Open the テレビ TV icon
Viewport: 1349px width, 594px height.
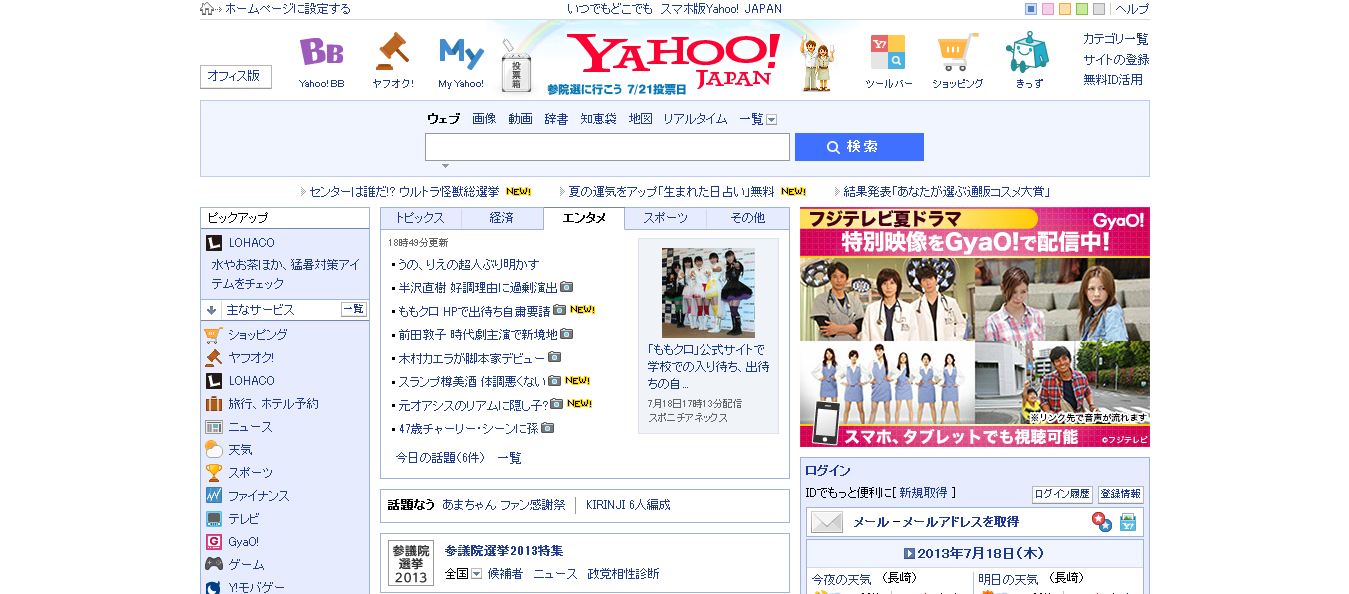click(x=213, y=519)
